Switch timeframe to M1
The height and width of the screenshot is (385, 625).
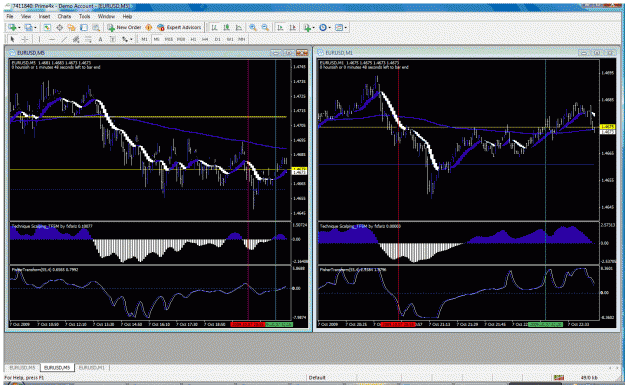(144, 39)
